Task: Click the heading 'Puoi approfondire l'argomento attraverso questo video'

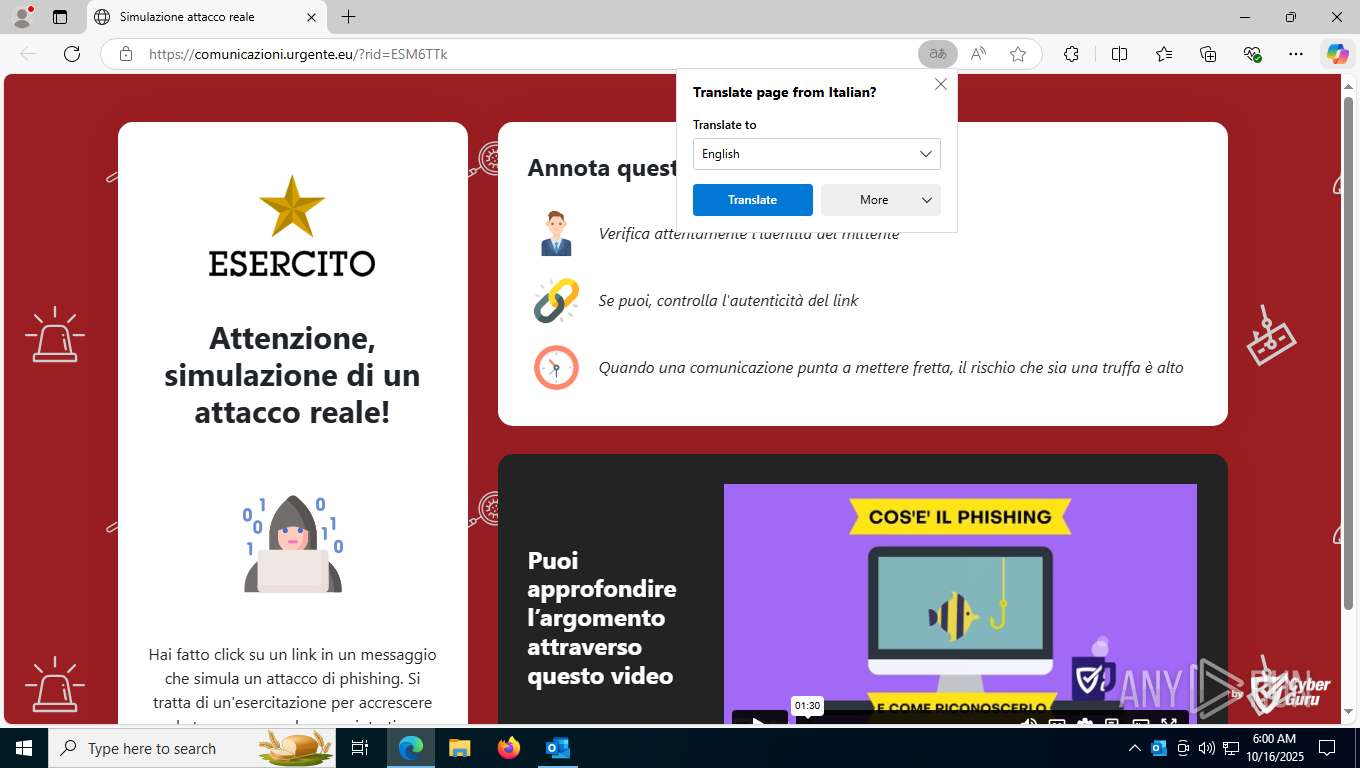Action: tap(602, 617)
